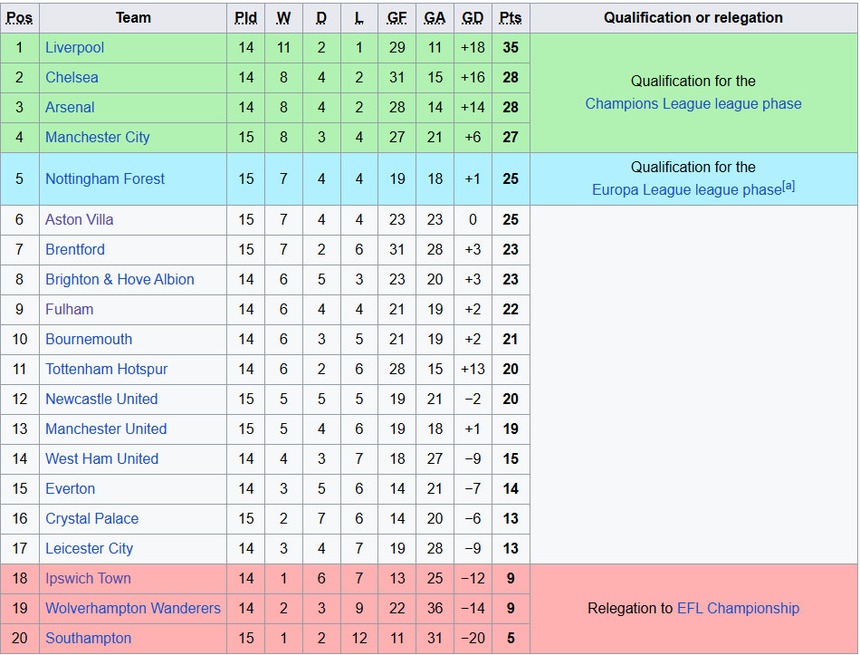Open the Liverpool team link
860x655 pixels.
74,47
